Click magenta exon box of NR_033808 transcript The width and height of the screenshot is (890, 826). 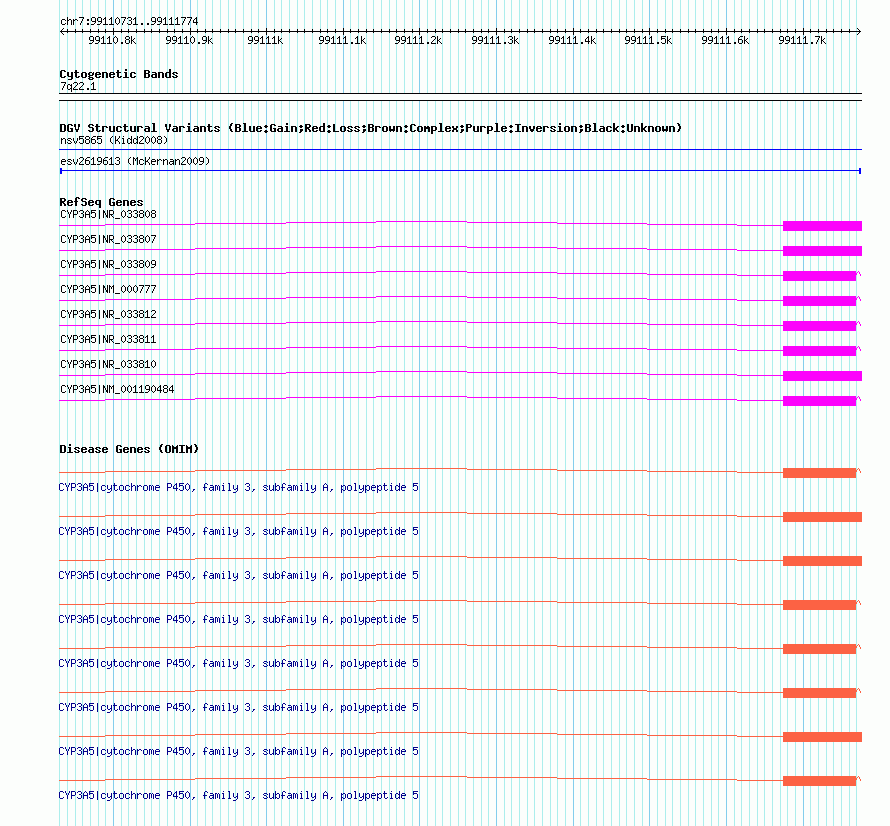pyautogui.click(x=822, y=226)
